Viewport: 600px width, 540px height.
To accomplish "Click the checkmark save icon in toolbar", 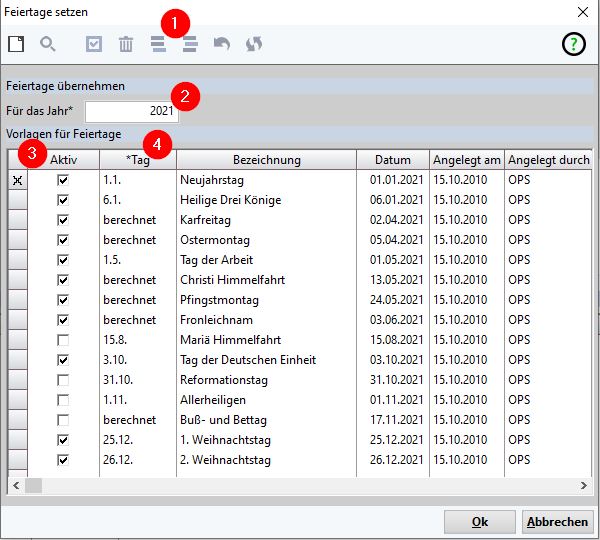I will pyautogui.click(x=94, y=44).
